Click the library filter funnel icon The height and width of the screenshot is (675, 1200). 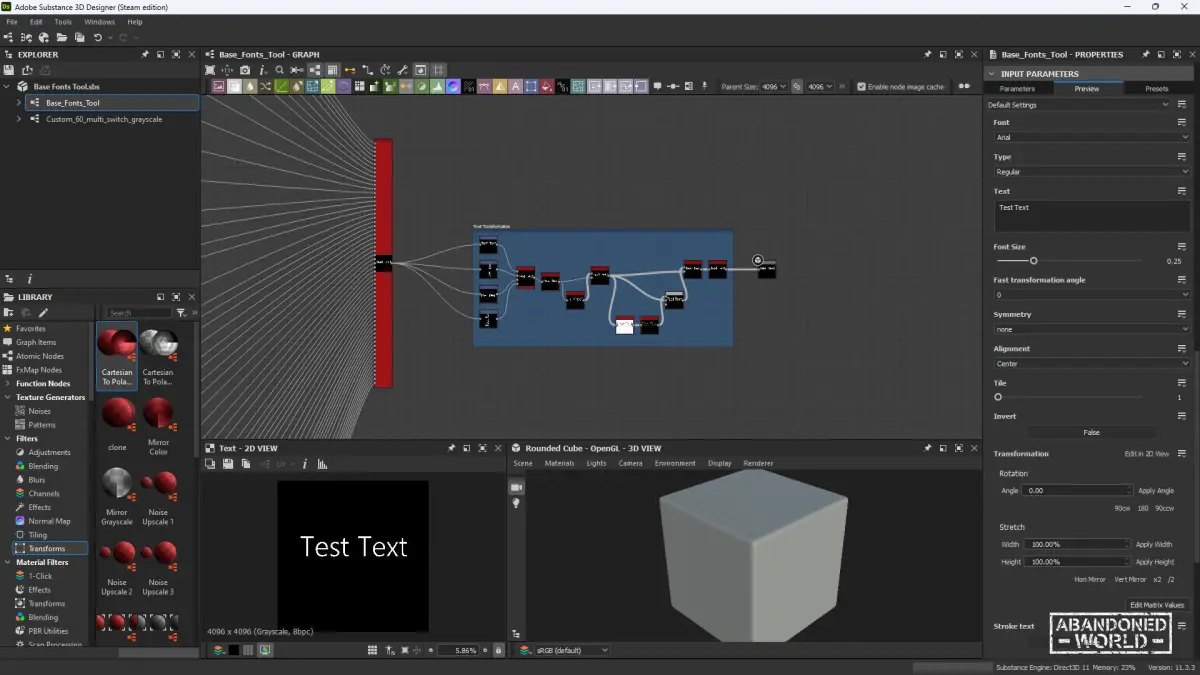click(181, 313)
